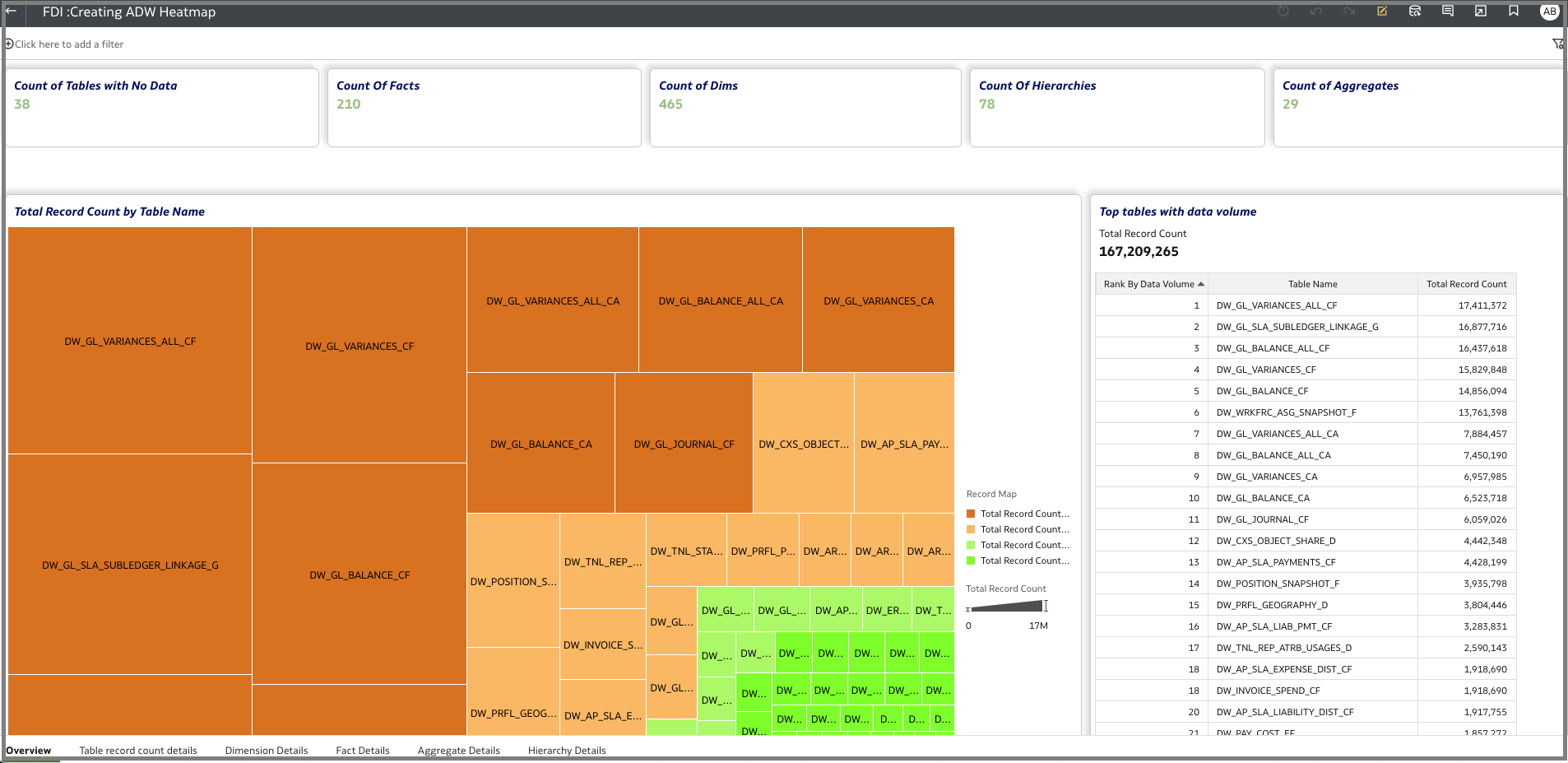
Task: Switch to the Fact Details tab
Action: [x=362, y=750]
